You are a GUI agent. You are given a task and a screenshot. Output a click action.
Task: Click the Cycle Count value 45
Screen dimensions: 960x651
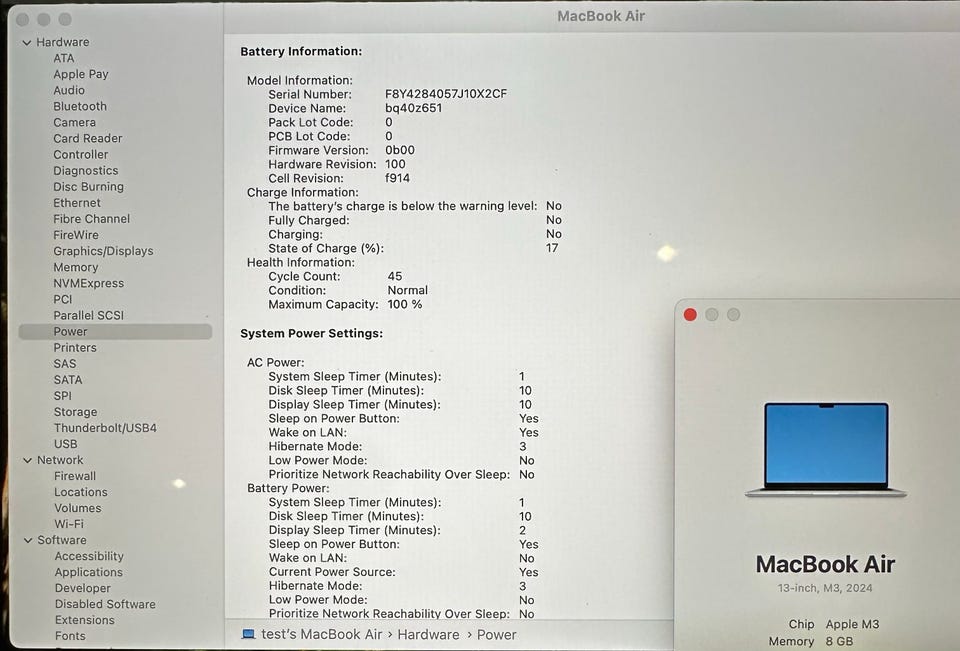tap(395, 276)
